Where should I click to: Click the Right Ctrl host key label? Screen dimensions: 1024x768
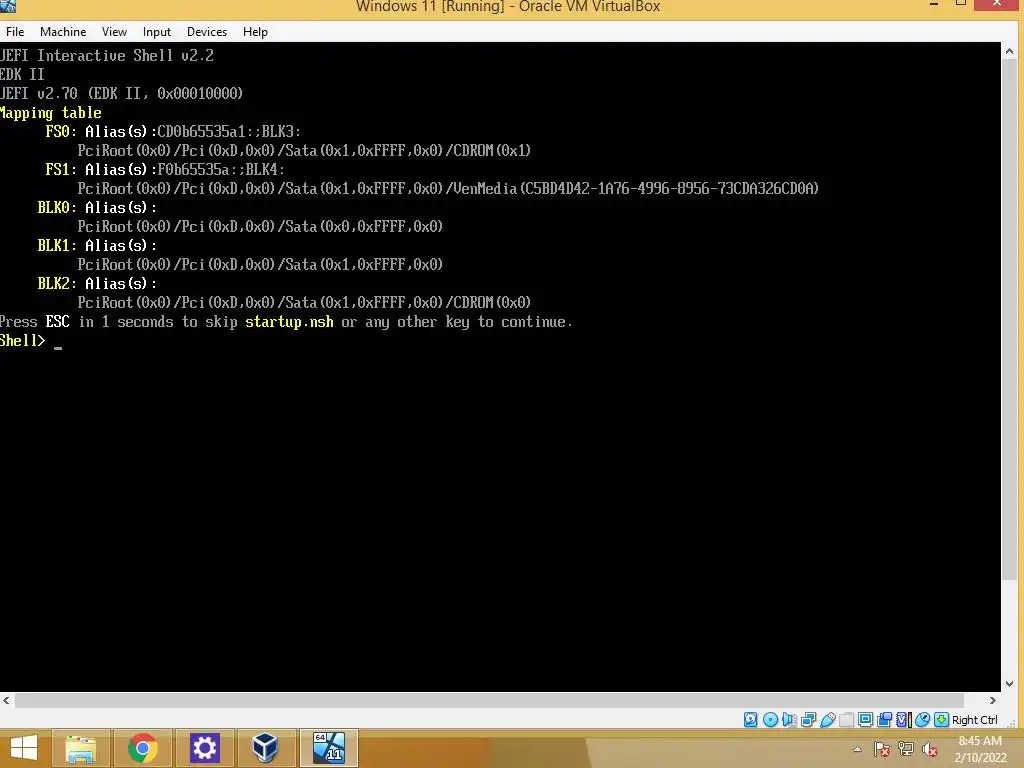974,720
